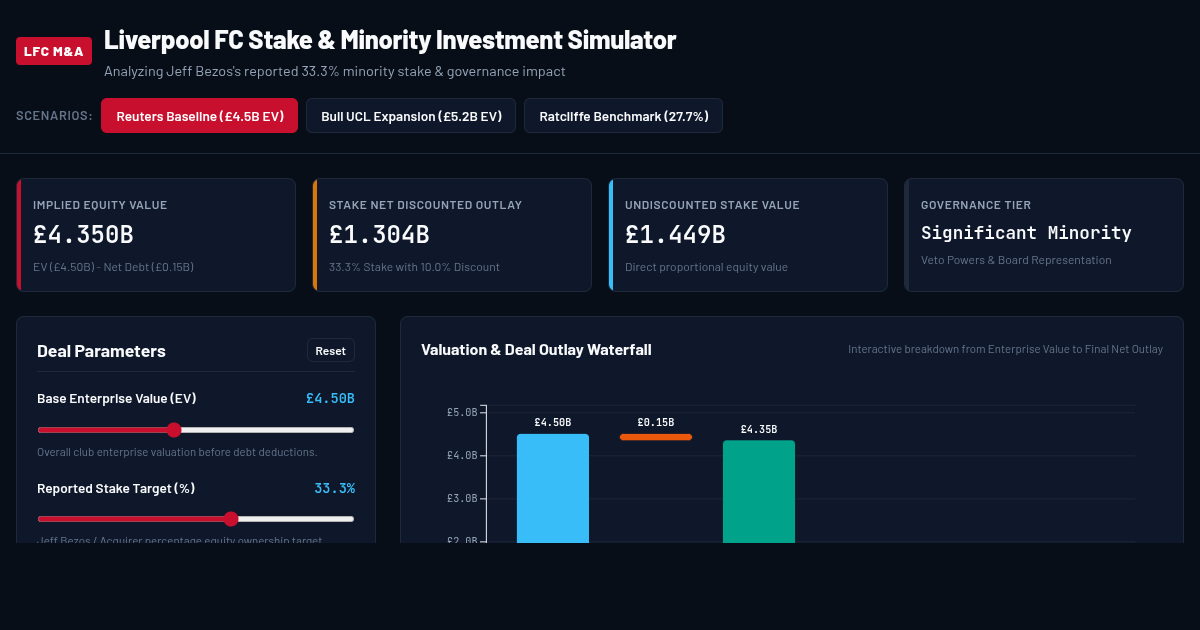
Task: Click the 'Overall club enterprise valuation before debt deductions' hint
Action: tap(177, 452)
